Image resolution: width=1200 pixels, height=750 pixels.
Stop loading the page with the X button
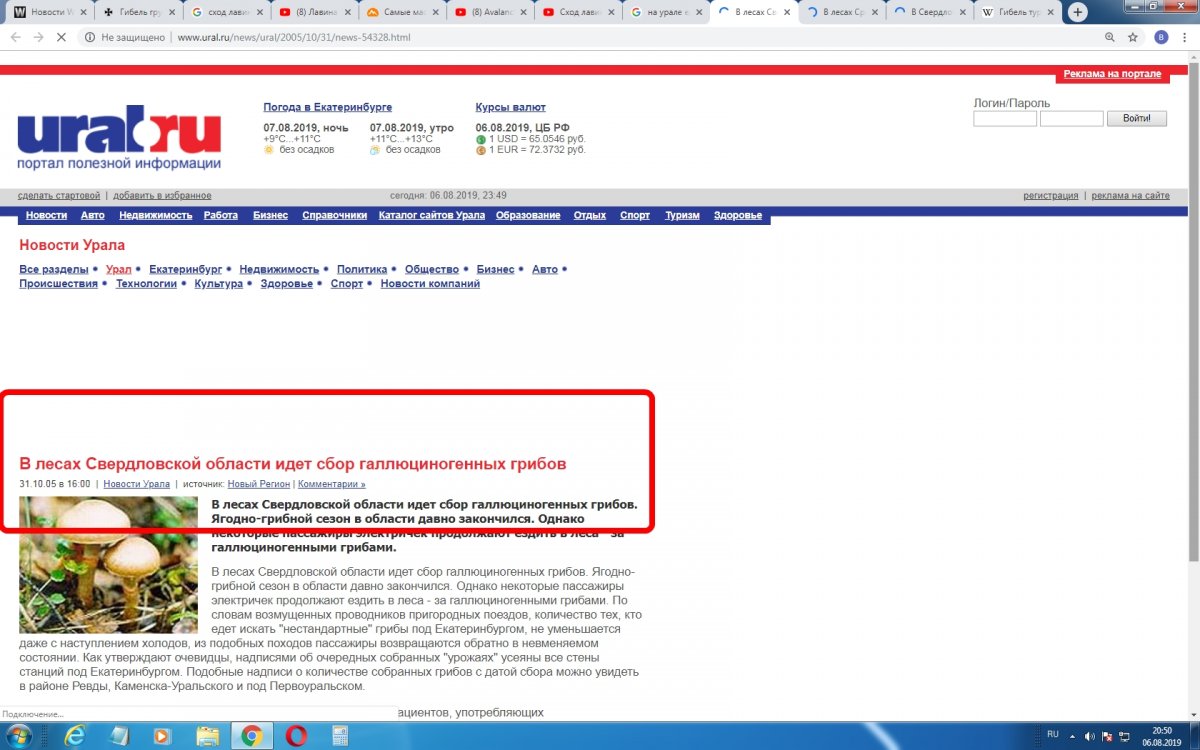(x=62, y=37)
